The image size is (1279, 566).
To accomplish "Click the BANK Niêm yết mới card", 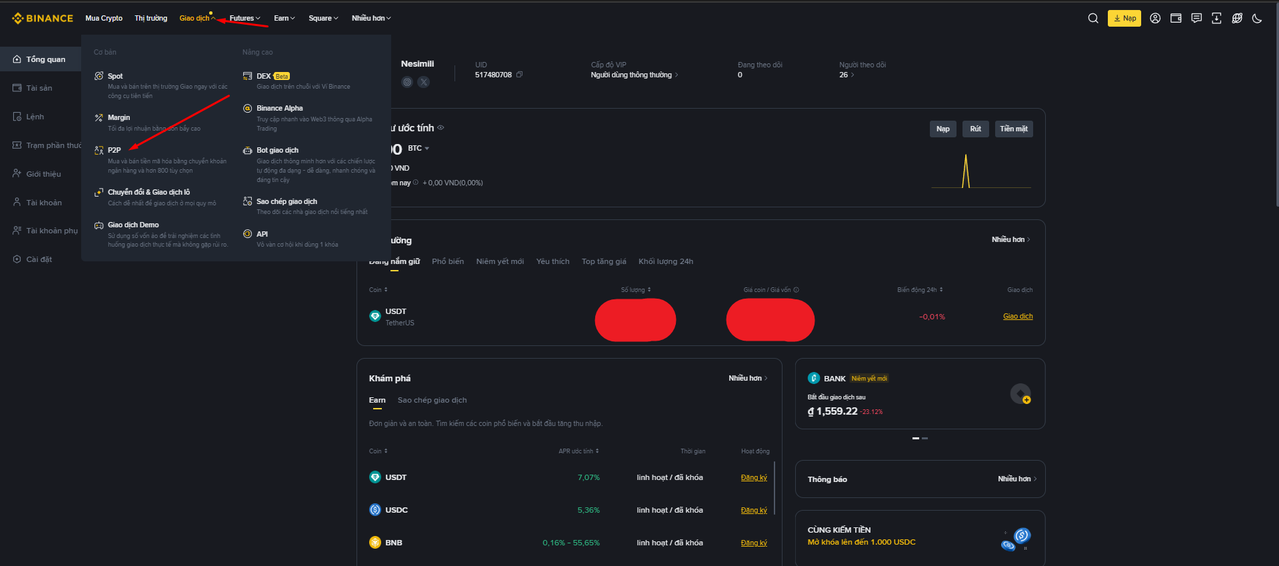I will coord(920,396).
